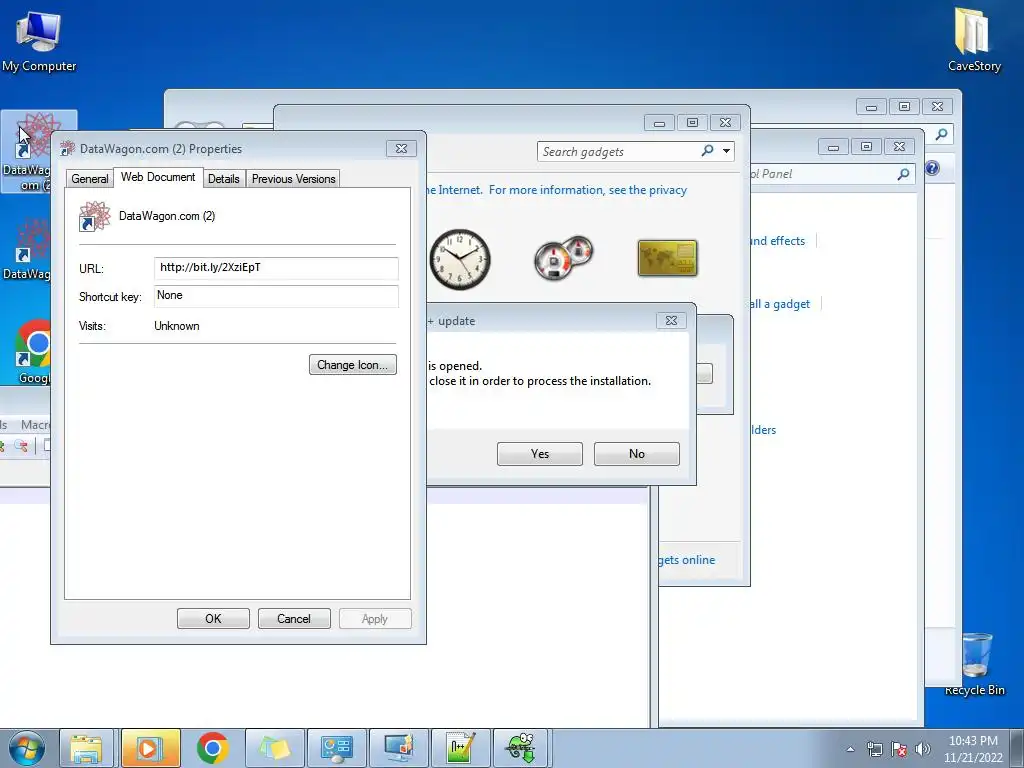Open the CaveStory folder on desktop
The image size is (1024, 768).
(x=974, y=40)
